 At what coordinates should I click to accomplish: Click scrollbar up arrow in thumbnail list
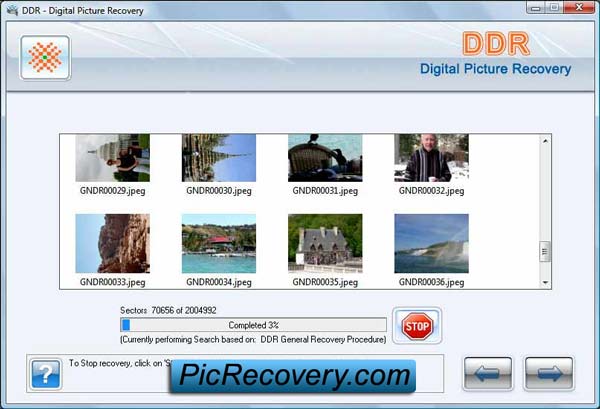[x=545, y=141]
